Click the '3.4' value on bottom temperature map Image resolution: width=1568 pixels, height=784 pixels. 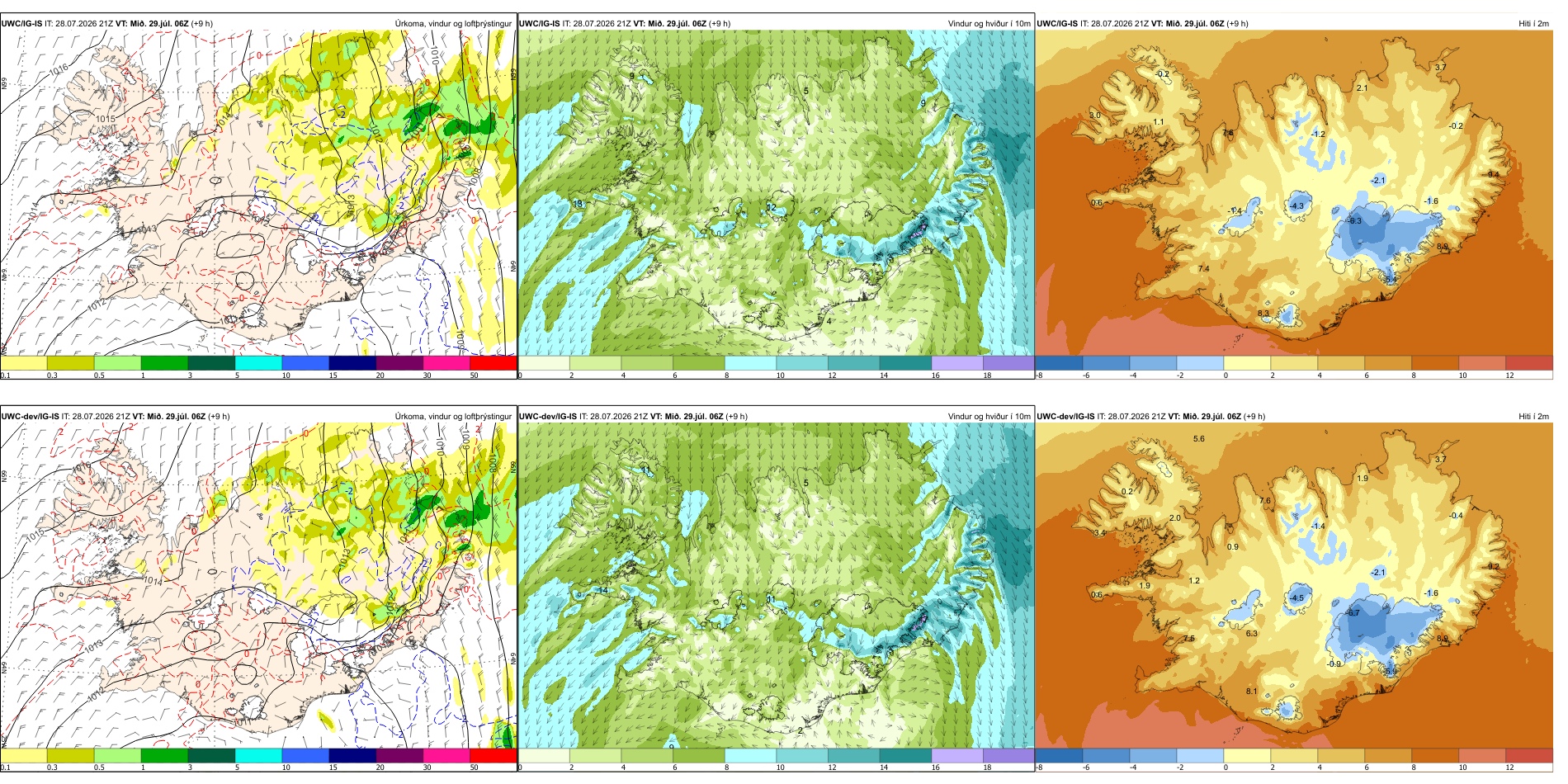click(1099, 533)
